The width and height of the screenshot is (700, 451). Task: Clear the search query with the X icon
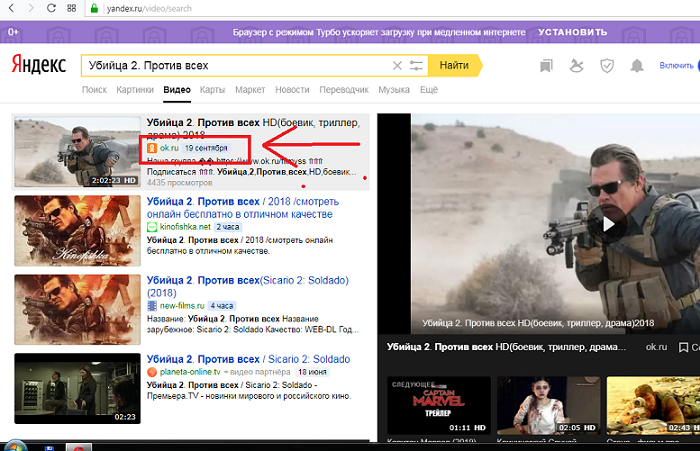pyautogui.click(x=397, y=66)
